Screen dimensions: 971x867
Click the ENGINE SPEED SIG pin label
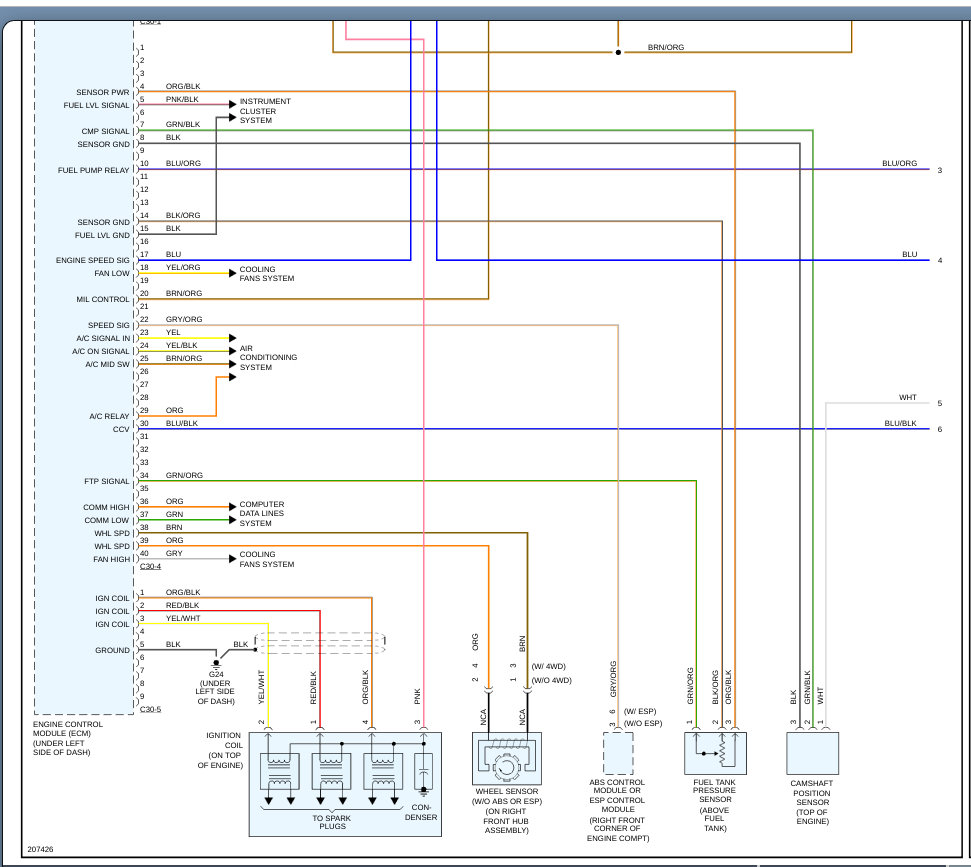tap(93, 260)
